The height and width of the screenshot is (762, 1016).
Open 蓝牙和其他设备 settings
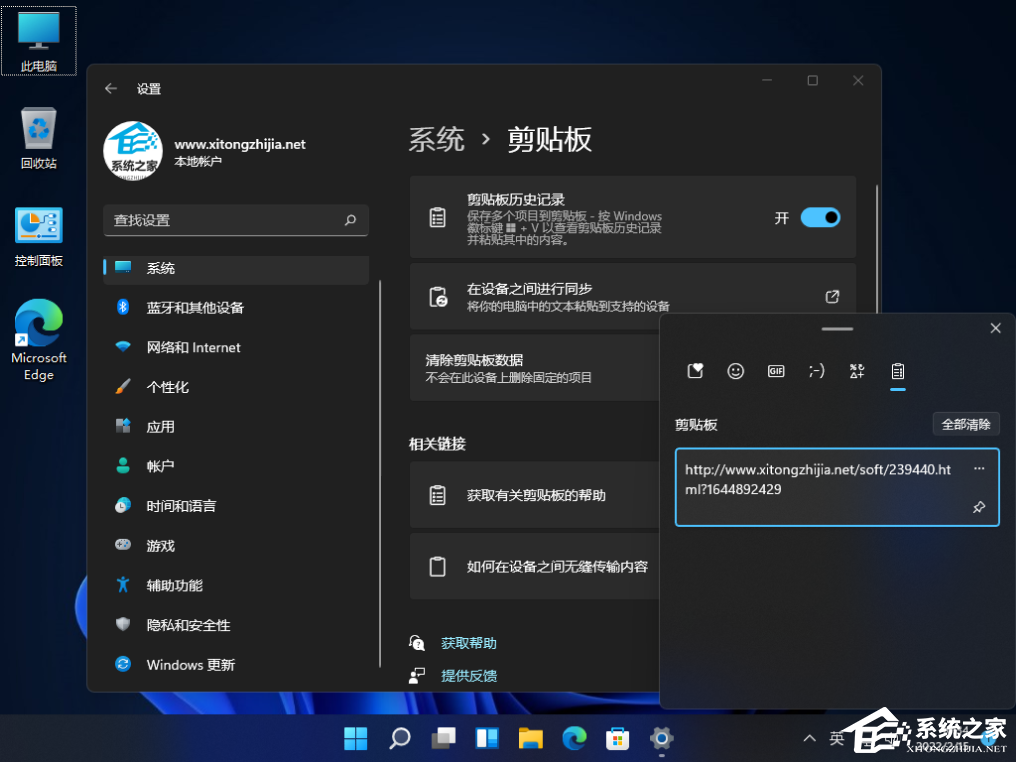click(x=236, y=308)
